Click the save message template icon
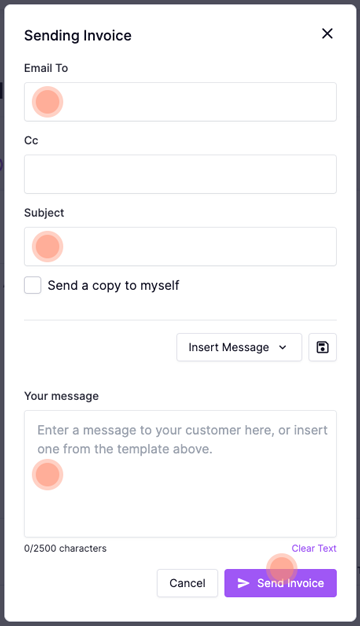 pos(322,347)
